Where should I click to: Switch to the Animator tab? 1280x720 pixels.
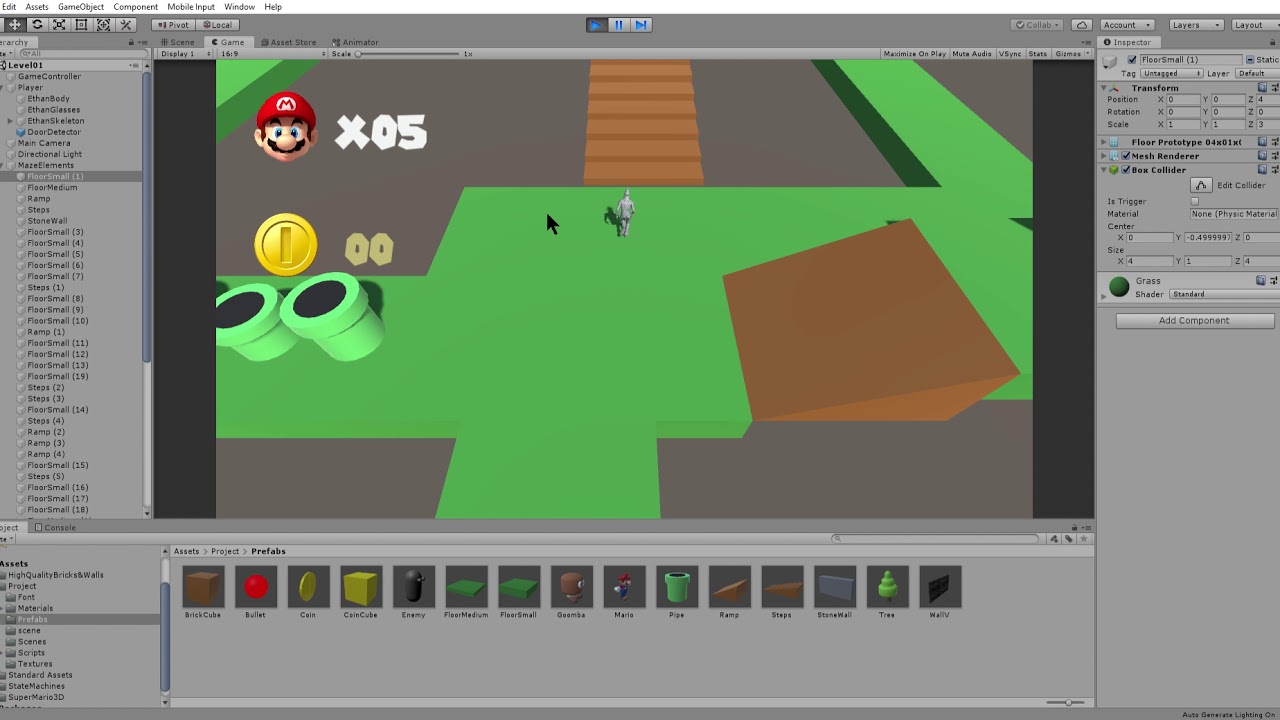(355, 42)
